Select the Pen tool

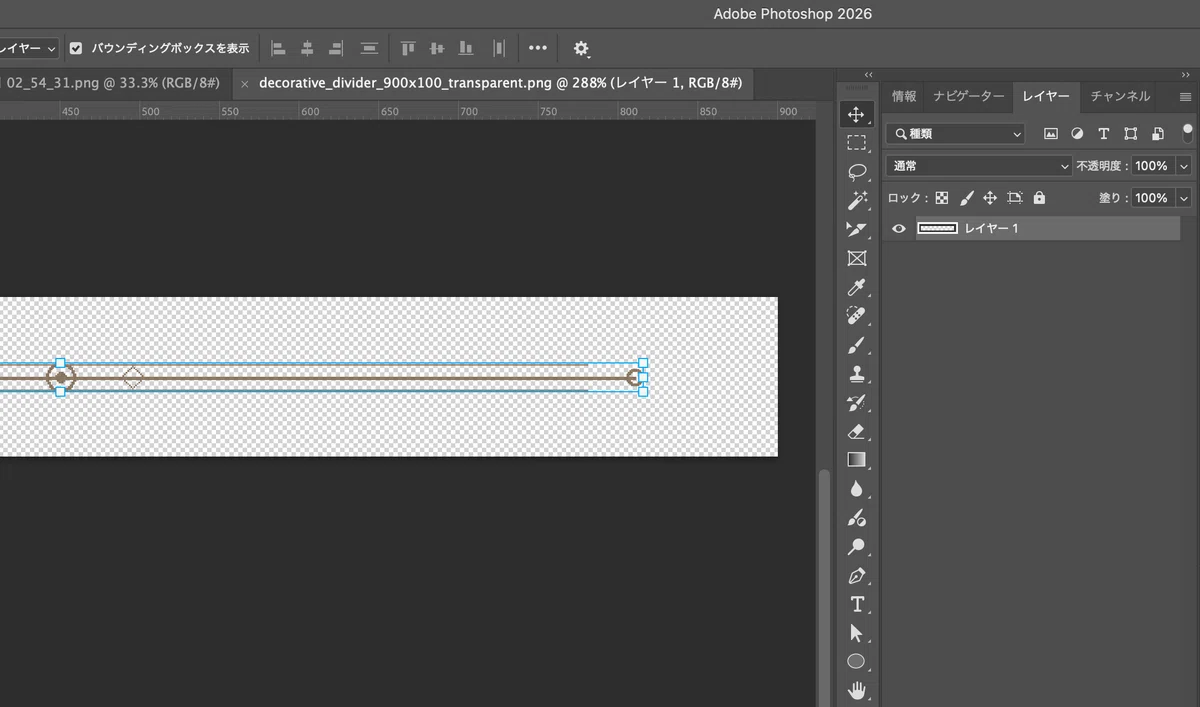point(856,576)
